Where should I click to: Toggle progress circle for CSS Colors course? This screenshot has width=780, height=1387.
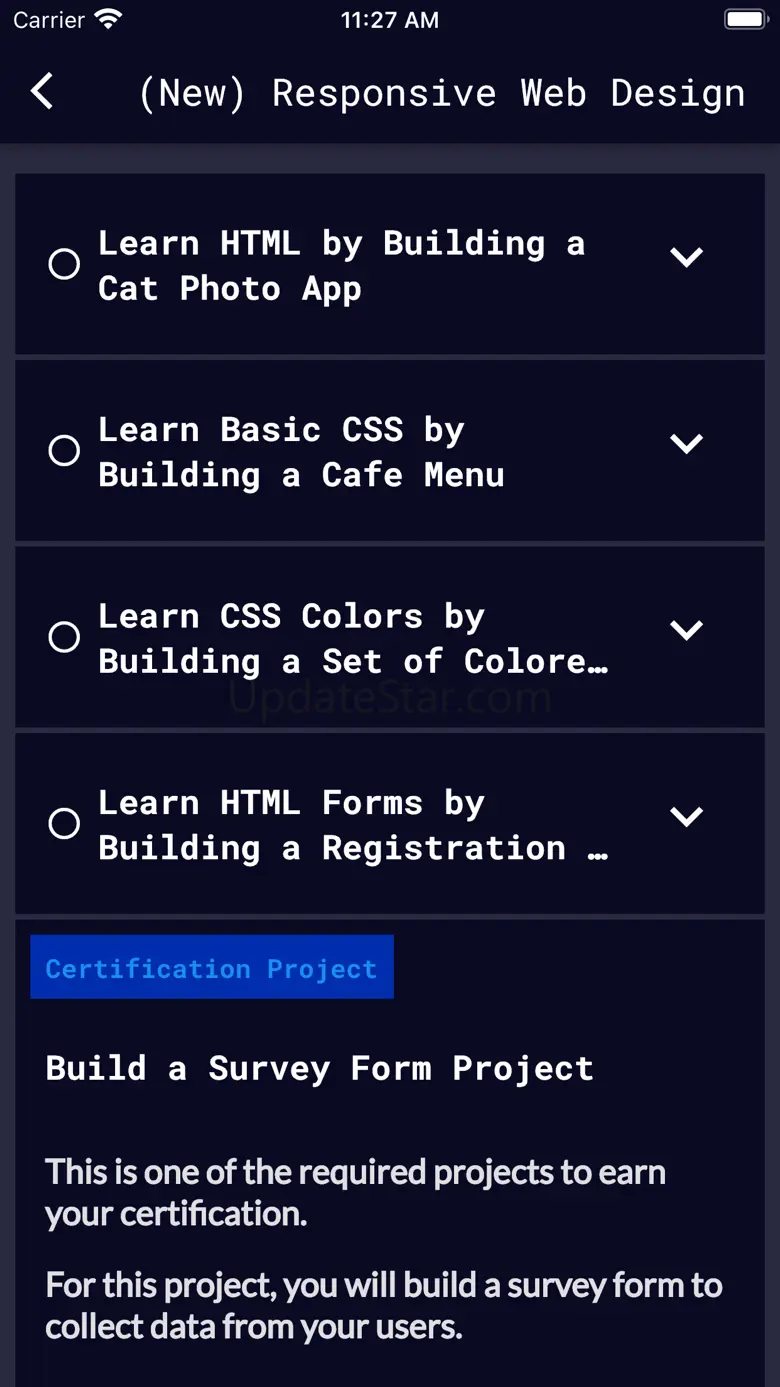click(x=64, y=637)
